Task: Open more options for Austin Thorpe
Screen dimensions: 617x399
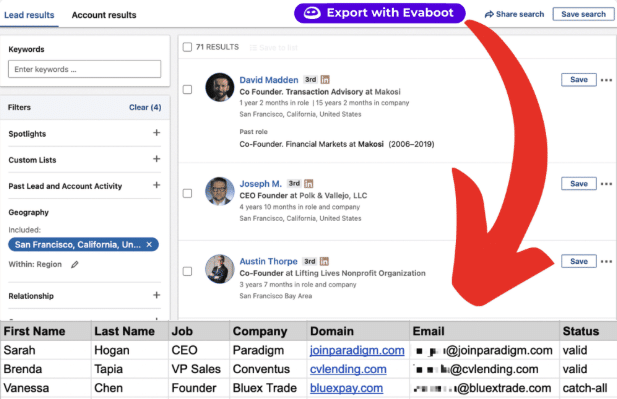Action: 606,261
